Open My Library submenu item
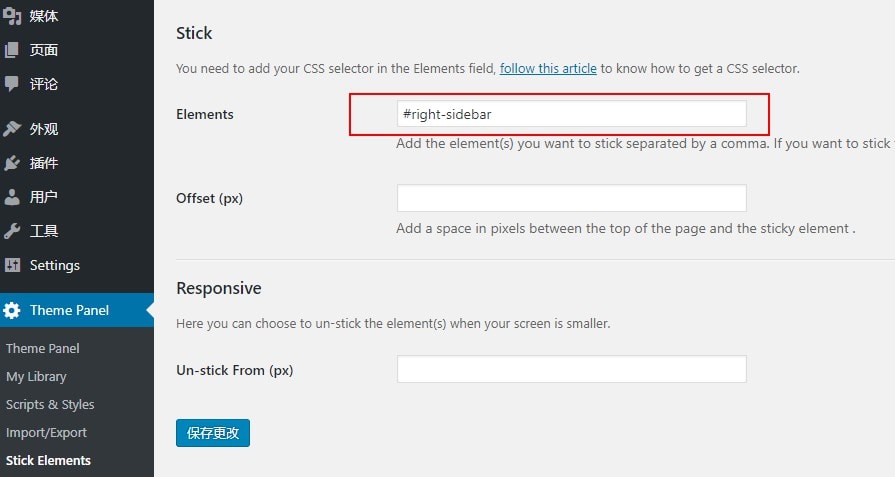Viewport: 895px width, 477px height. click(36, 376)
